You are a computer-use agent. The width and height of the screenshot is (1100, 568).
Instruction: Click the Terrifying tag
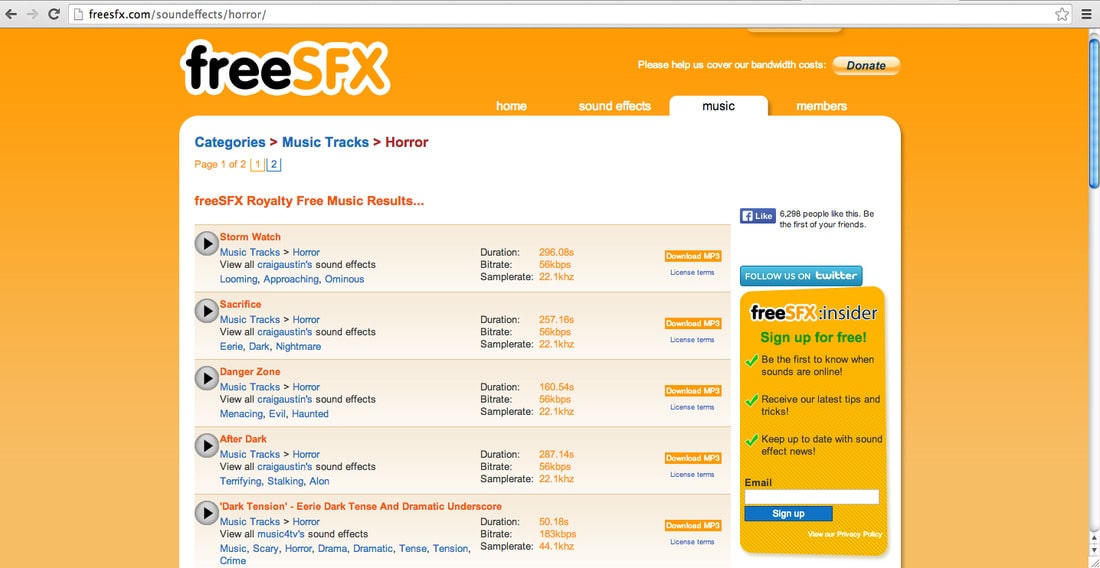[241, 481]
